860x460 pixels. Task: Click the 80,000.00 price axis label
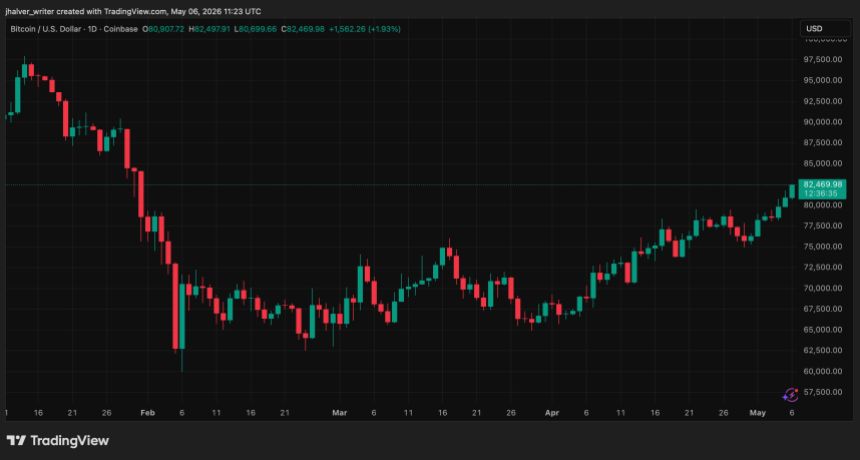823,205
